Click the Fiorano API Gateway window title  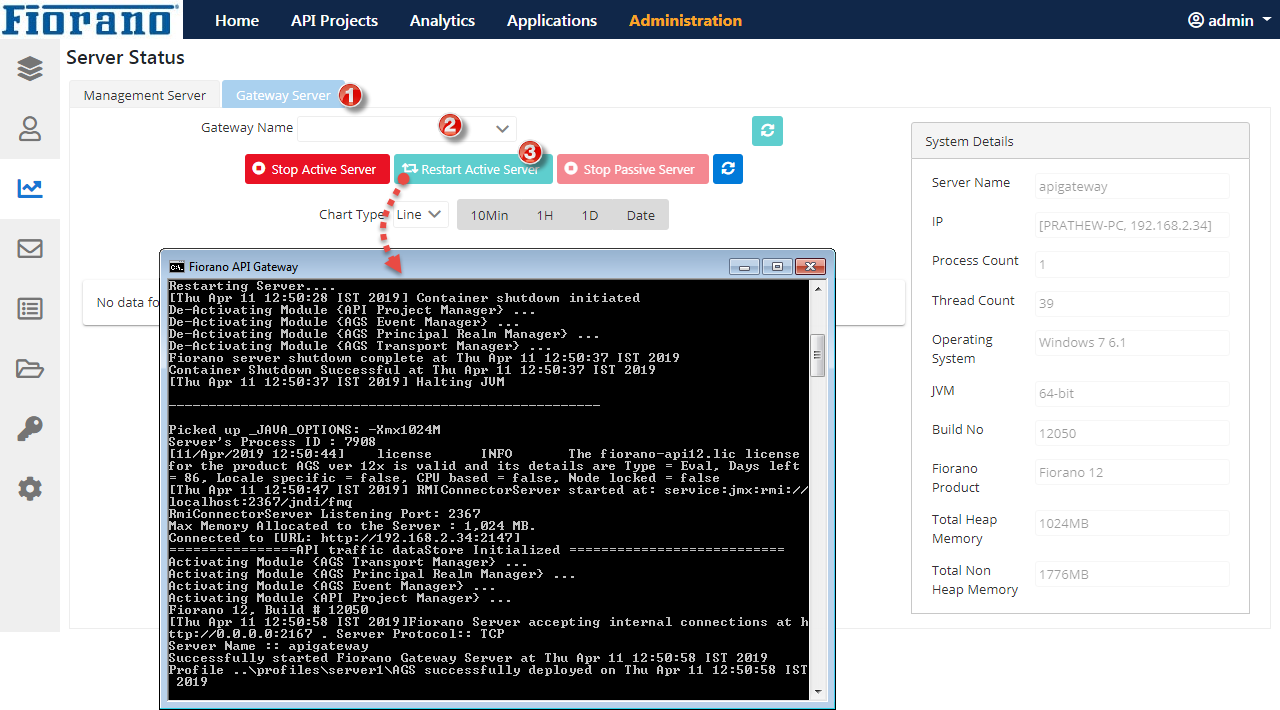243,267
